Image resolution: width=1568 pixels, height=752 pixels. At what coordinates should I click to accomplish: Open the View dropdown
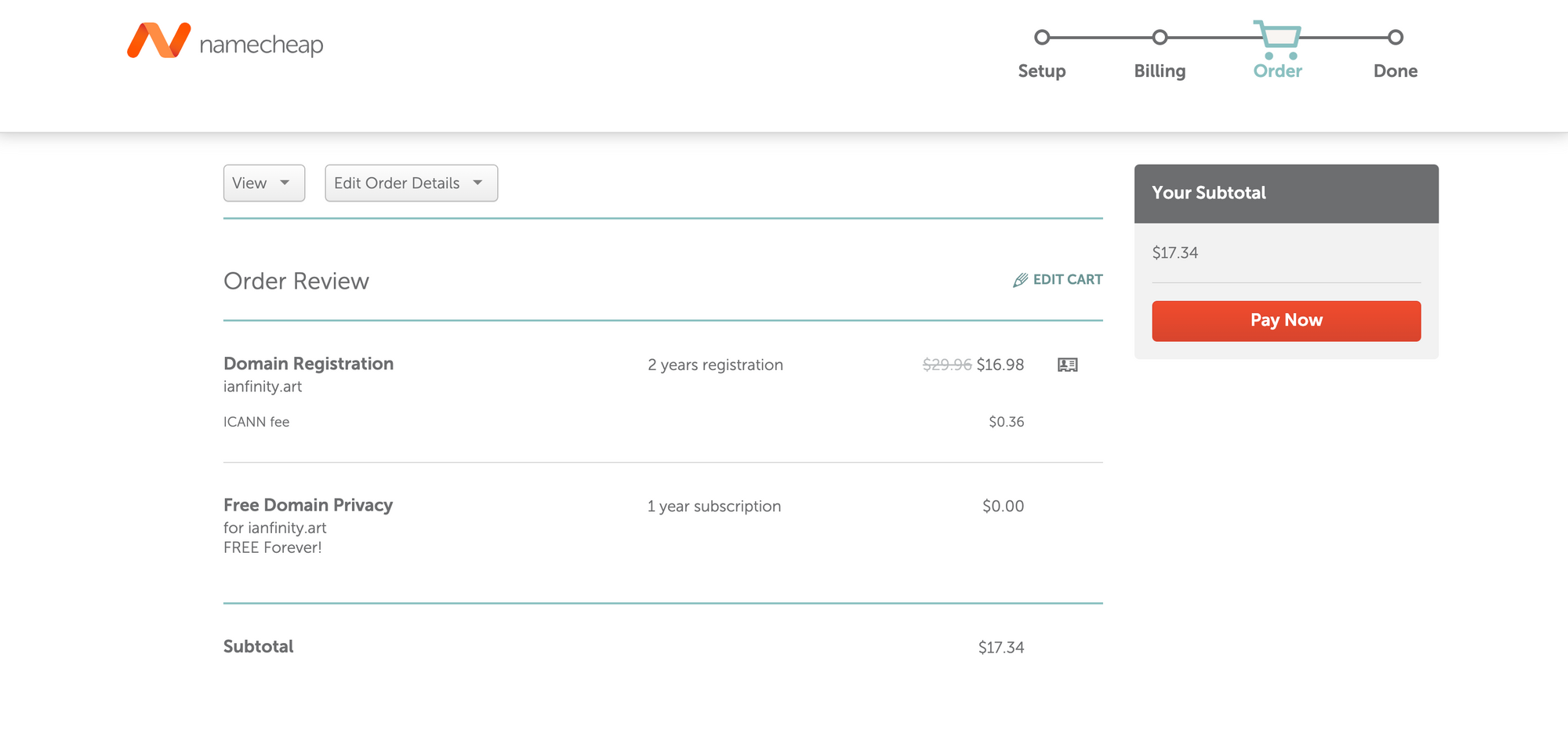264,183
